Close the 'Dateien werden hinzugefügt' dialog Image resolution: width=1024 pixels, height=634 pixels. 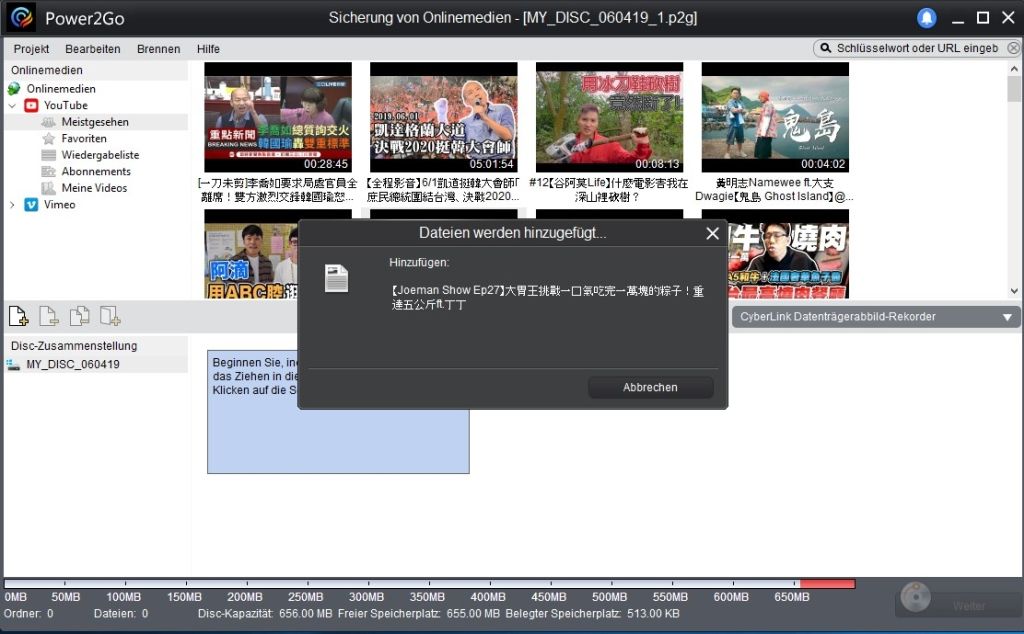click(712, 234)
